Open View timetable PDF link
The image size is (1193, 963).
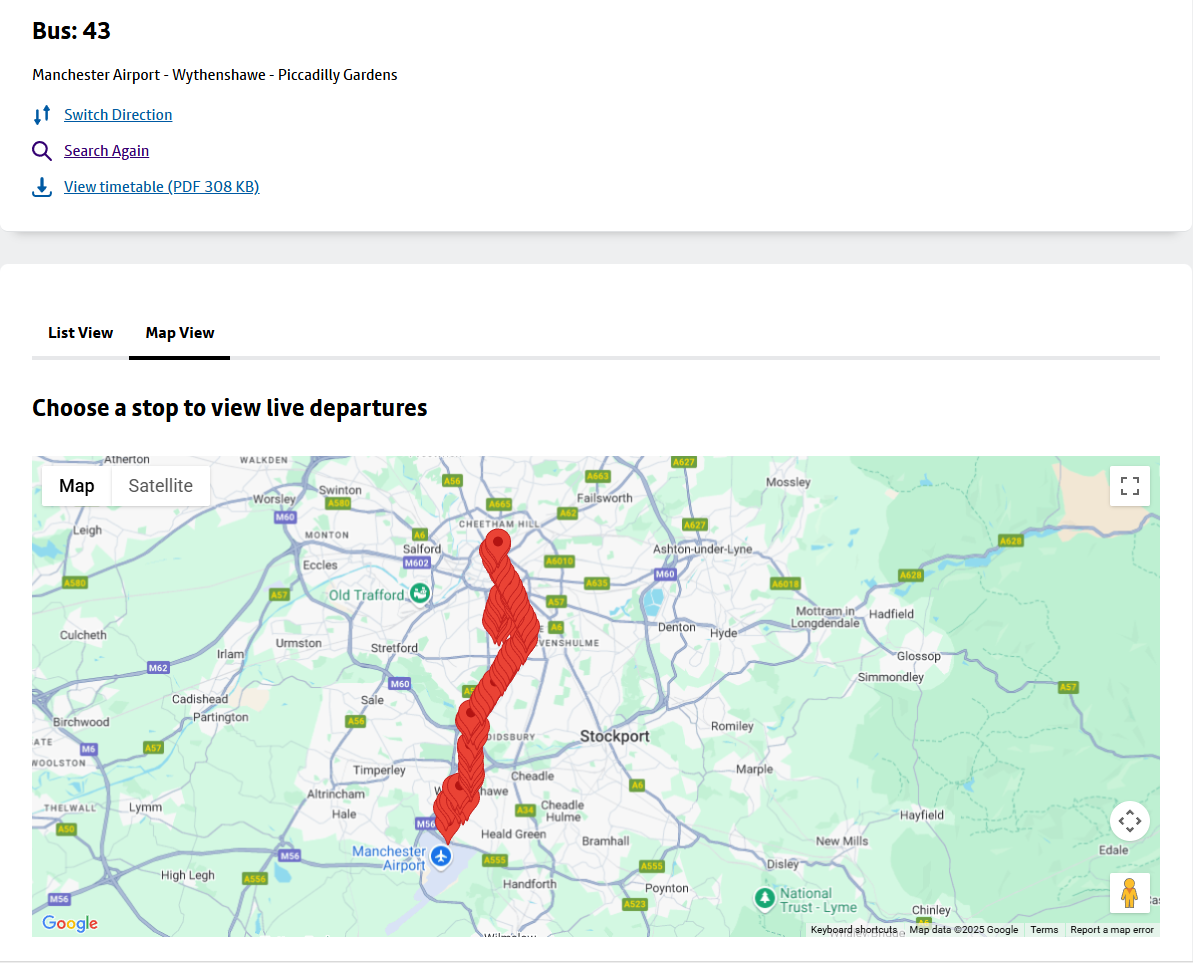point(162,187)
